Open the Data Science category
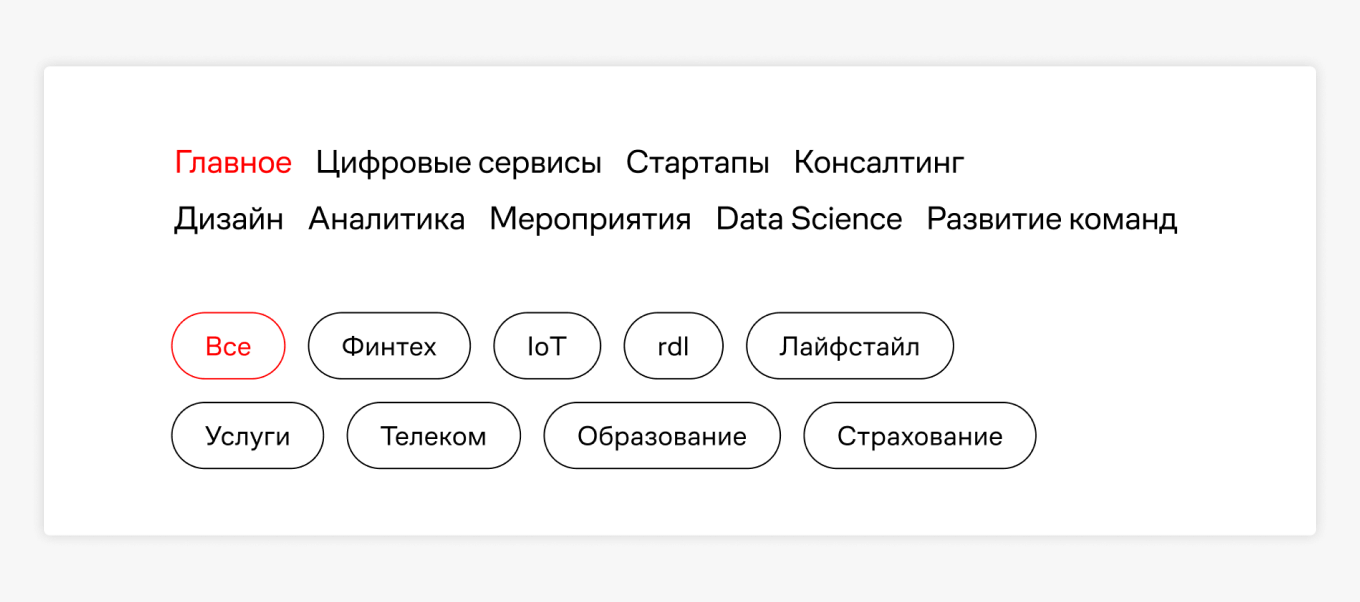Screen dimensions: 1360x602 coord(806,219)
